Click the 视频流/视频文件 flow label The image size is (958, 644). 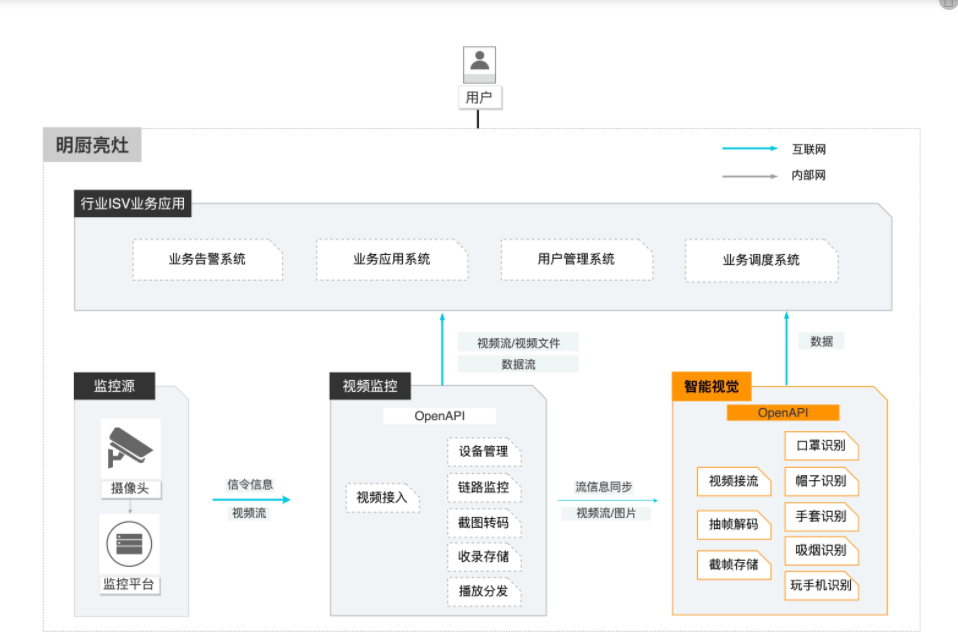coord(518,341)
